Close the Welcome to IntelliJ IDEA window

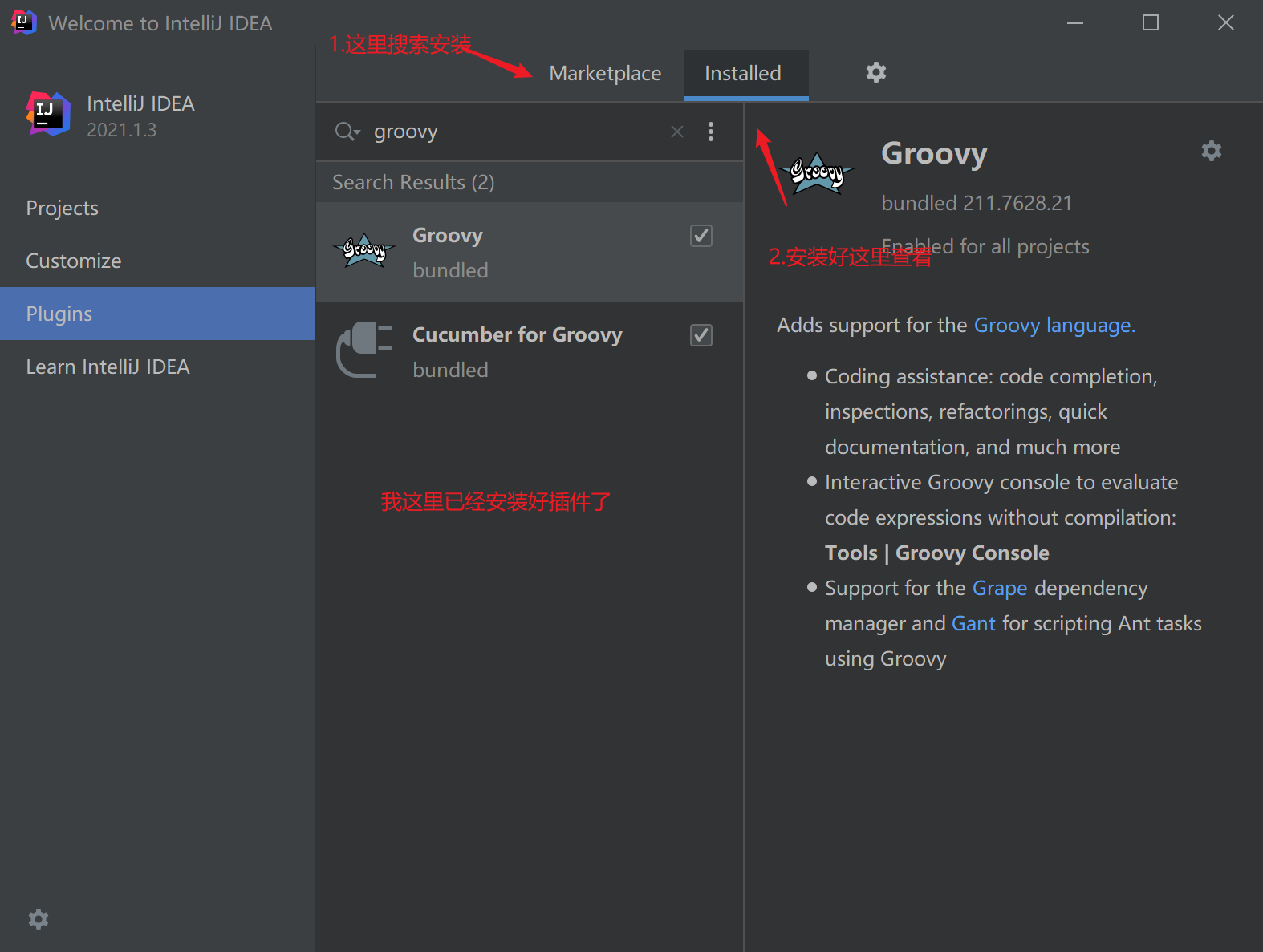point(1226,22)
